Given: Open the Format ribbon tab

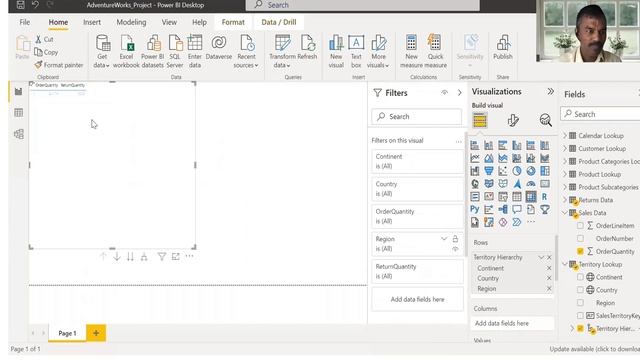Looking at the screenshot, I should point(233,22).
